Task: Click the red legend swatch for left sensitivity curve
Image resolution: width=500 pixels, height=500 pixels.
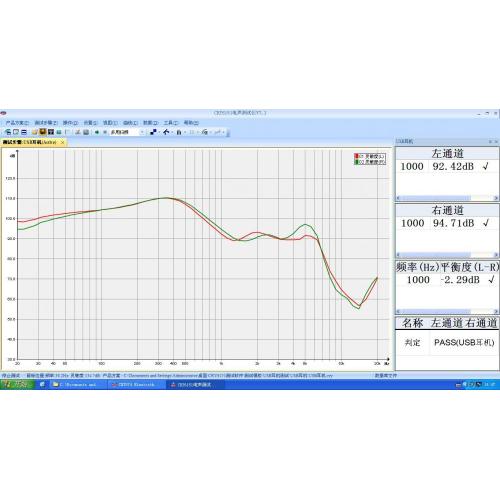Action: (356, 156)
